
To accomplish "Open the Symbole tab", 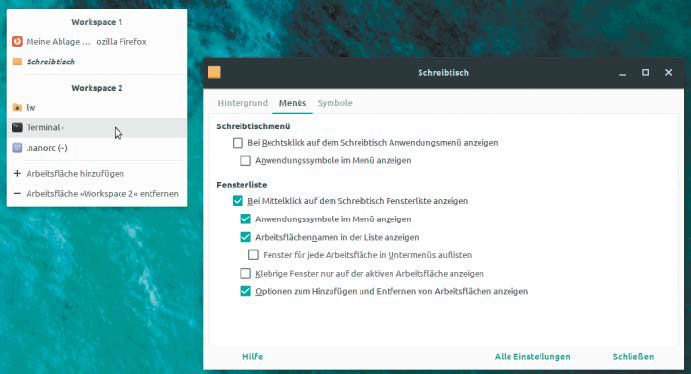I will pos(335,103).
